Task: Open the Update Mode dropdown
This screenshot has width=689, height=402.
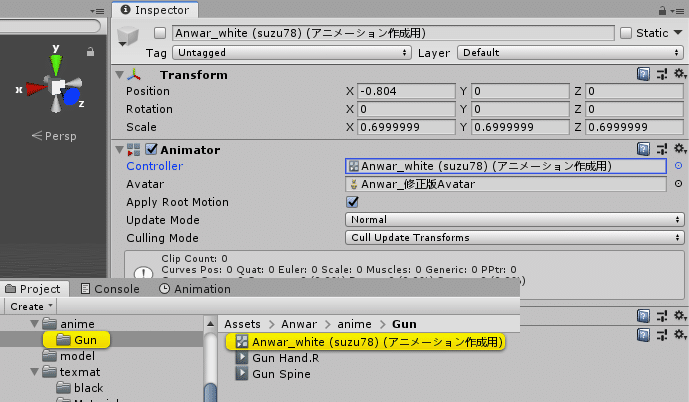Action: pos(515,220)
